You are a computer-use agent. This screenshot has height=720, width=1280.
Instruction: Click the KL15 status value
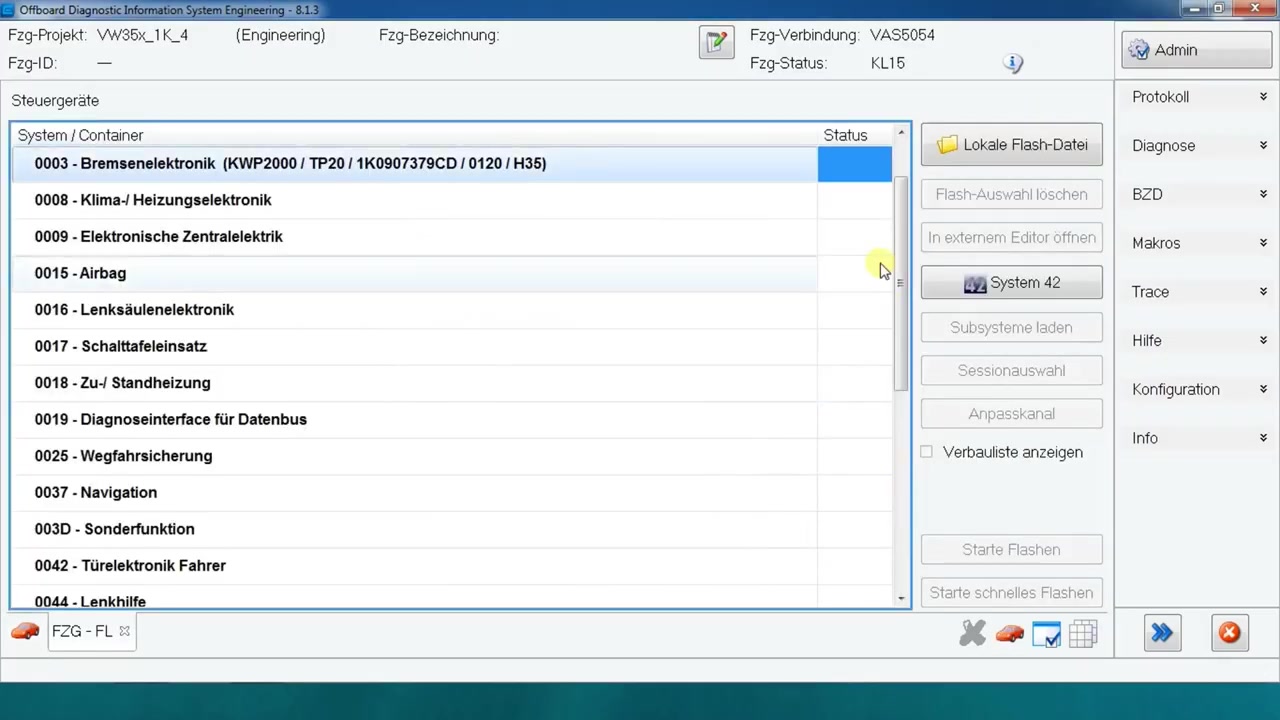tap(888, 63)
